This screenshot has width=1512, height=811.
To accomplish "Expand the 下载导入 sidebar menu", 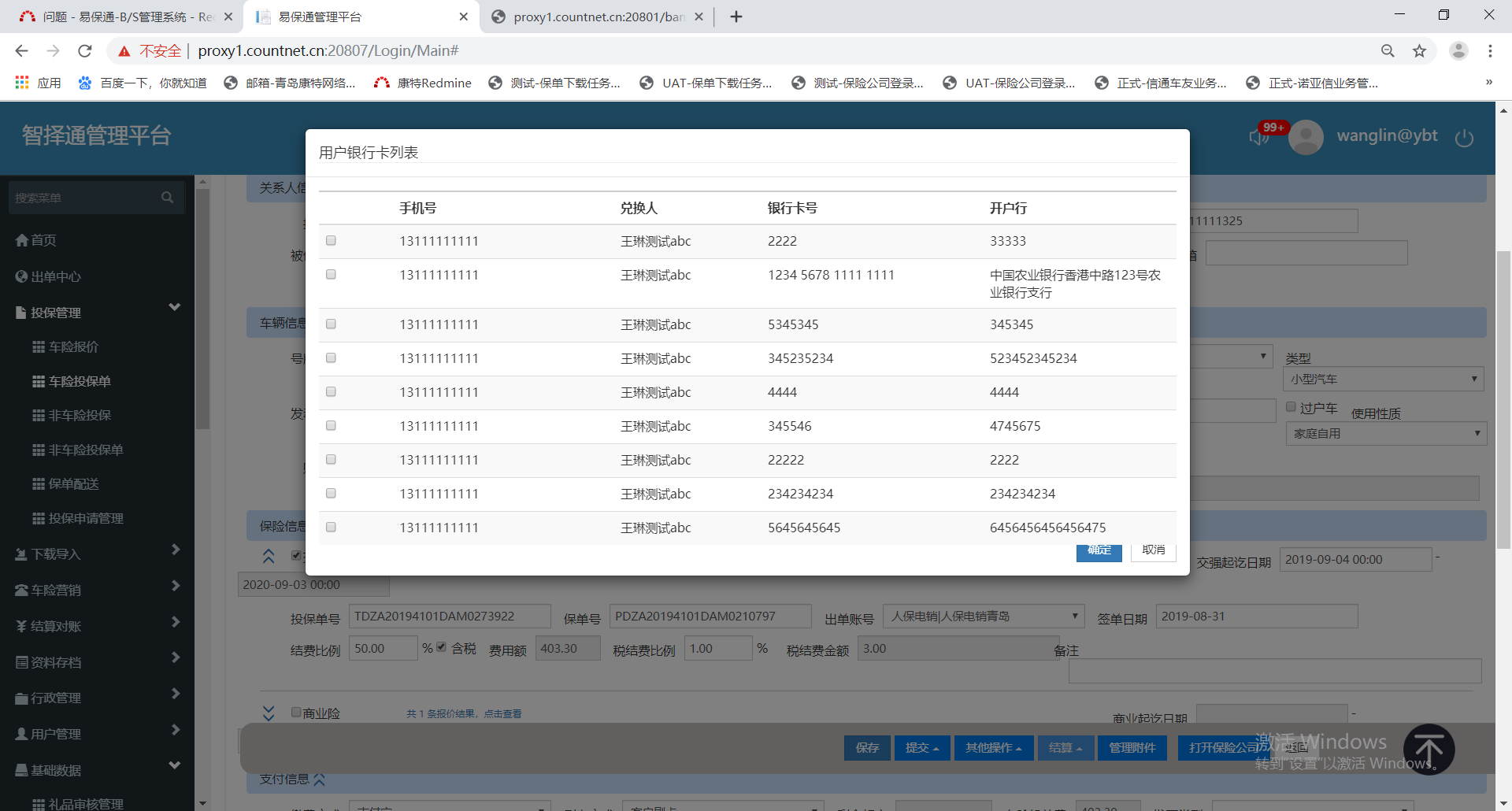I will 97,554.
